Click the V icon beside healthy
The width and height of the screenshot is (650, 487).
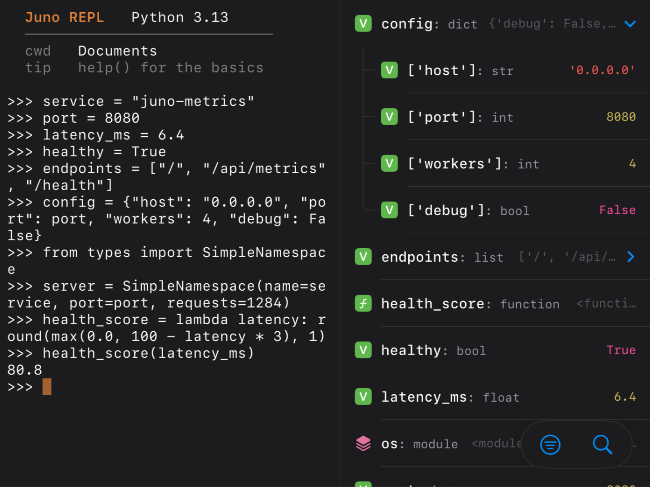pos(363,350)
